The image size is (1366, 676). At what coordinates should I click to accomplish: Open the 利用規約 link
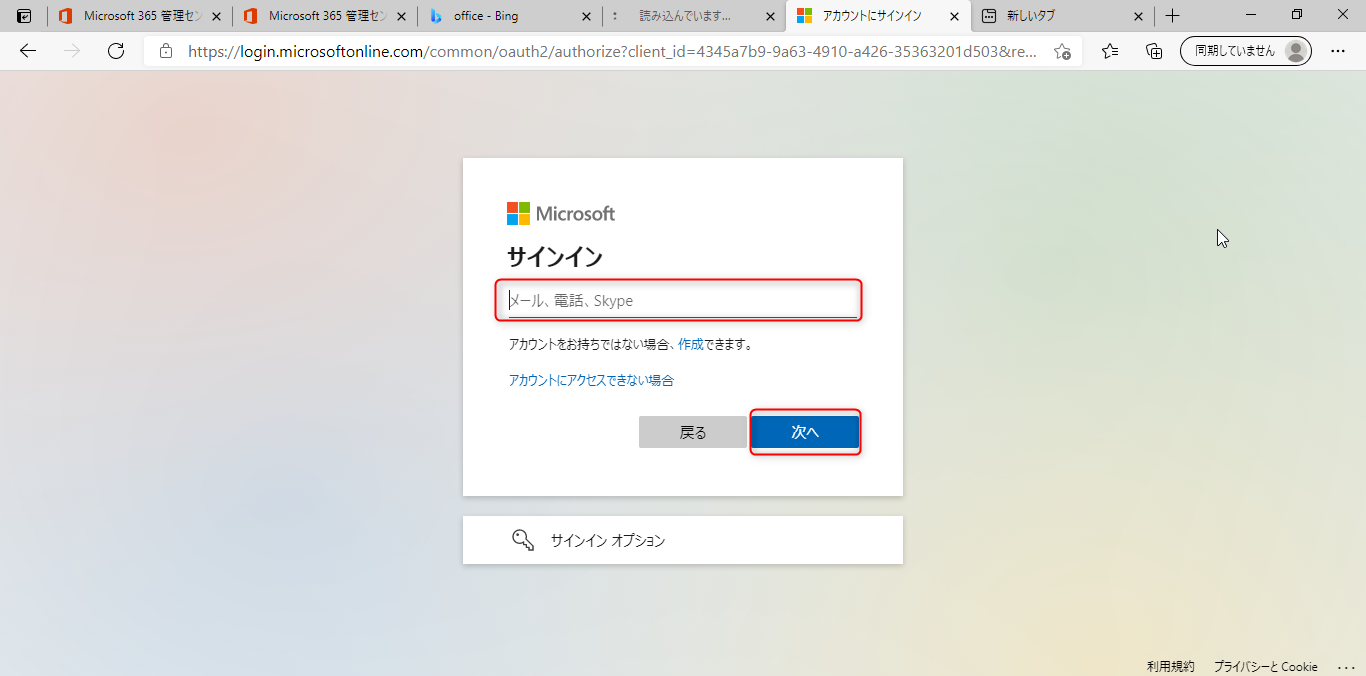(1170, 667)
